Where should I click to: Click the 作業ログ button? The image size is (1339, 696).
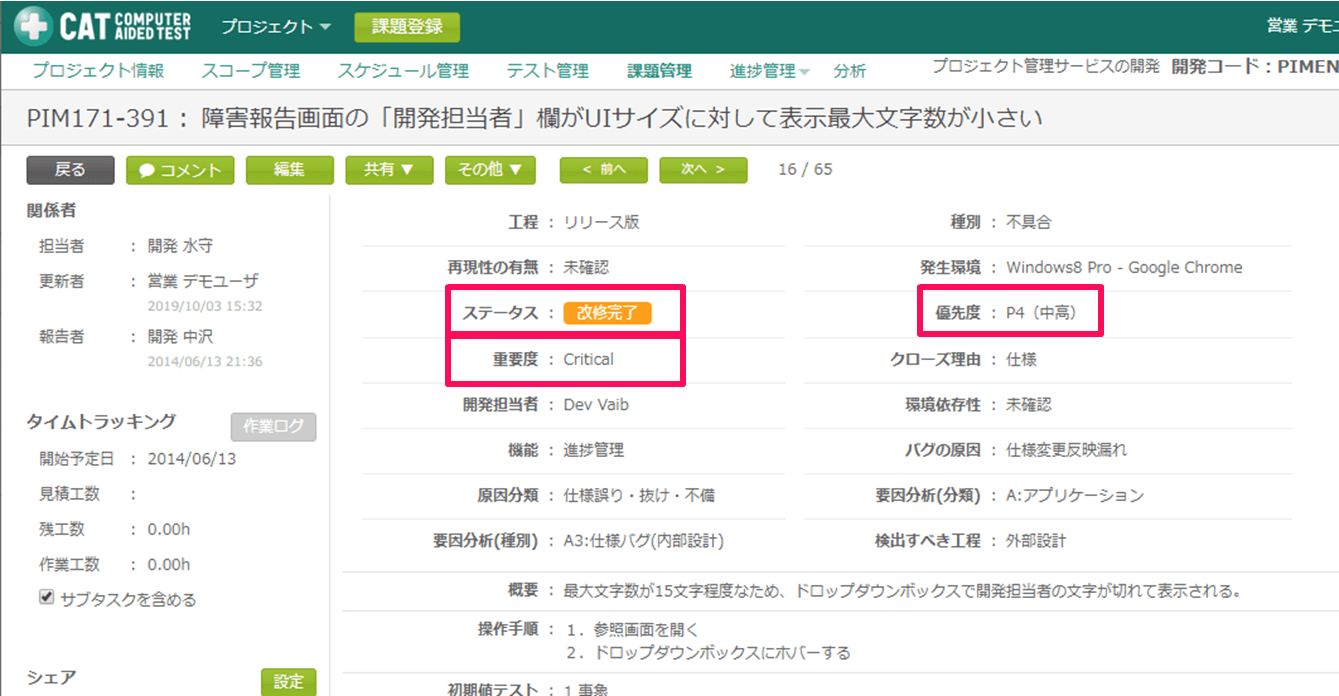click(x=273, y=427)
